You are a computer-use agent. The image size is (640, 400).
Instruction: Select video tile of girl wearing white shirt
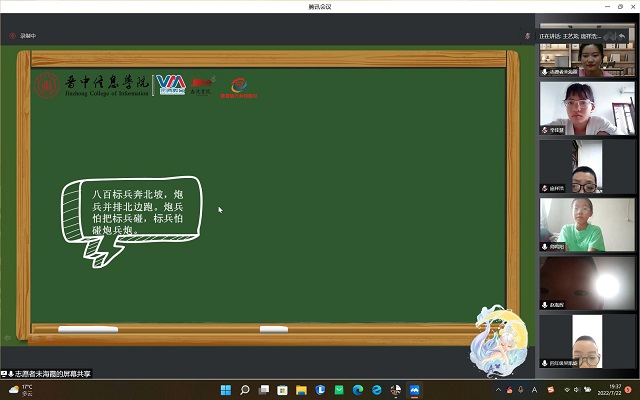pyautogui.click(x=587, y=108)
